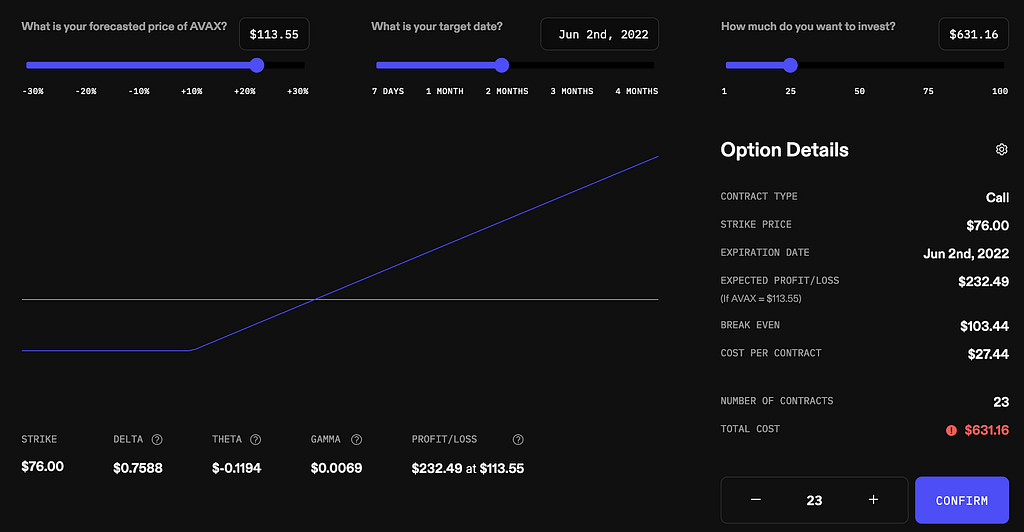The height and width of the screenshot is (532, 1024).
Task: Click the Delta value $0.7588
Action: [138, 468]
